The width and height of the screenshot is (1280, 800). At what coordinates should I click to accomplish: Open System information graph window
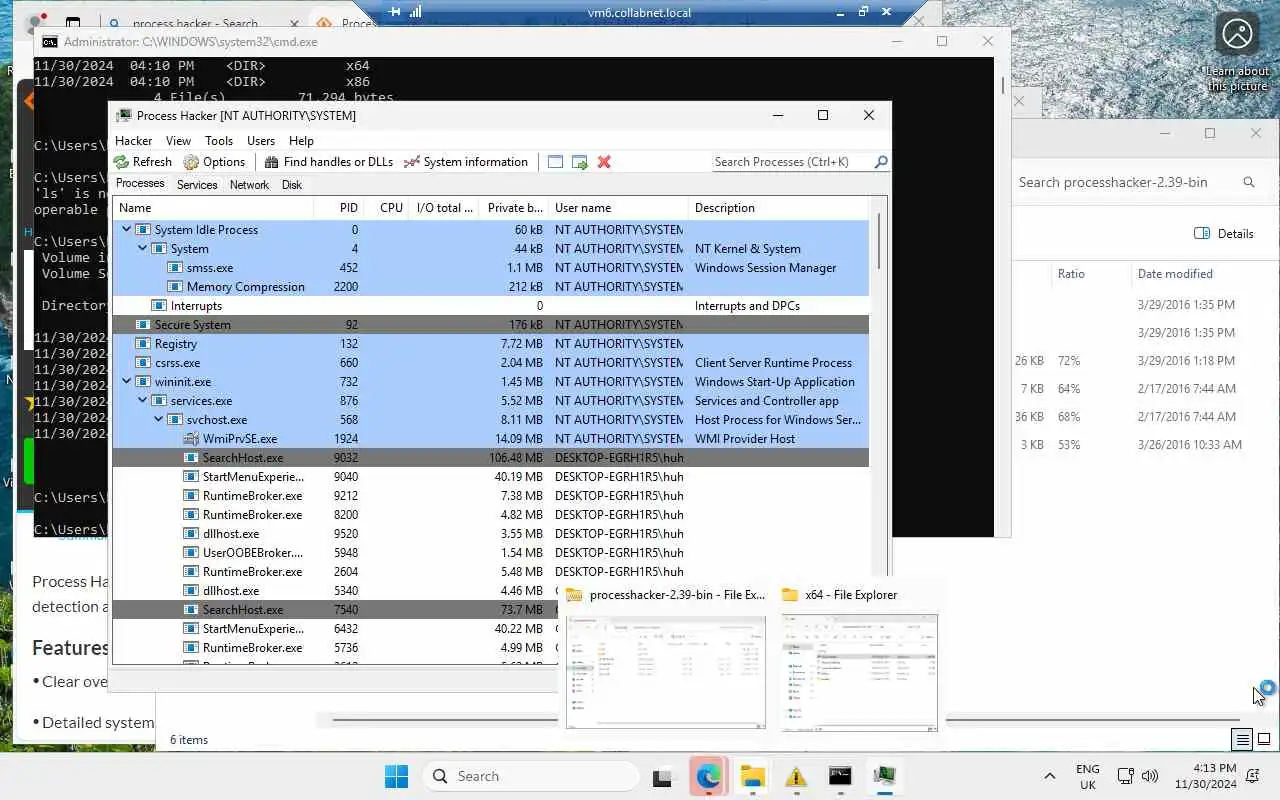pyautogui.click(x=465, y=162)
